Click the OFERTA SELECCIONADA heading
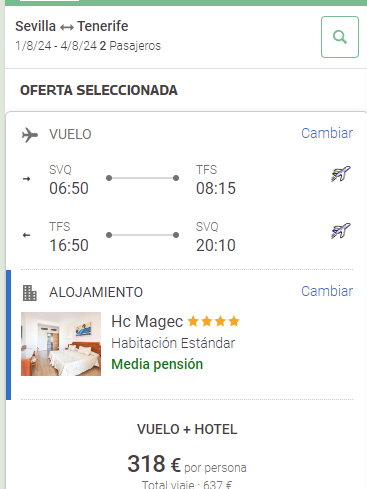This screenshot has height=489, width=367. click(99, 90)
